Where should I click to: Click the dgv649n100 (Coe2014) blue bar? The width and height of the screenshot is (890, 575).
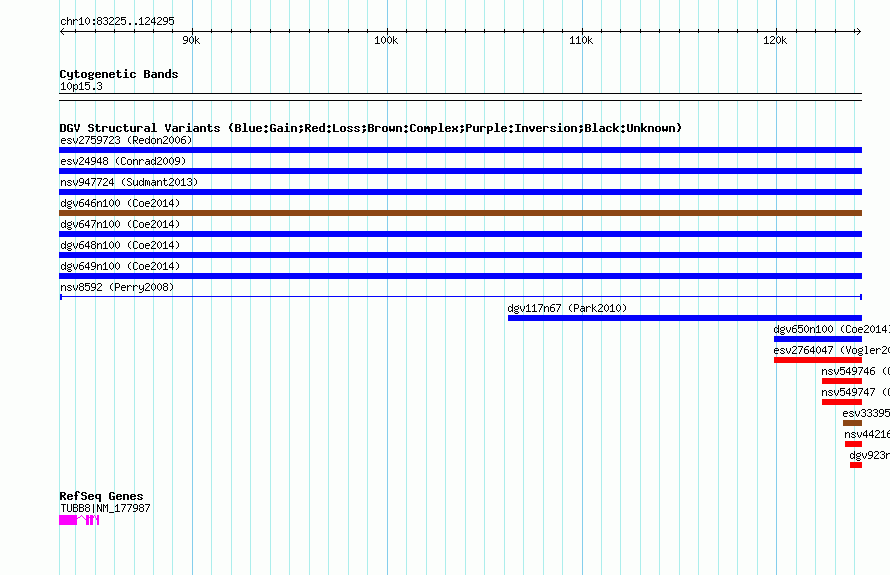tap(460, 276)
